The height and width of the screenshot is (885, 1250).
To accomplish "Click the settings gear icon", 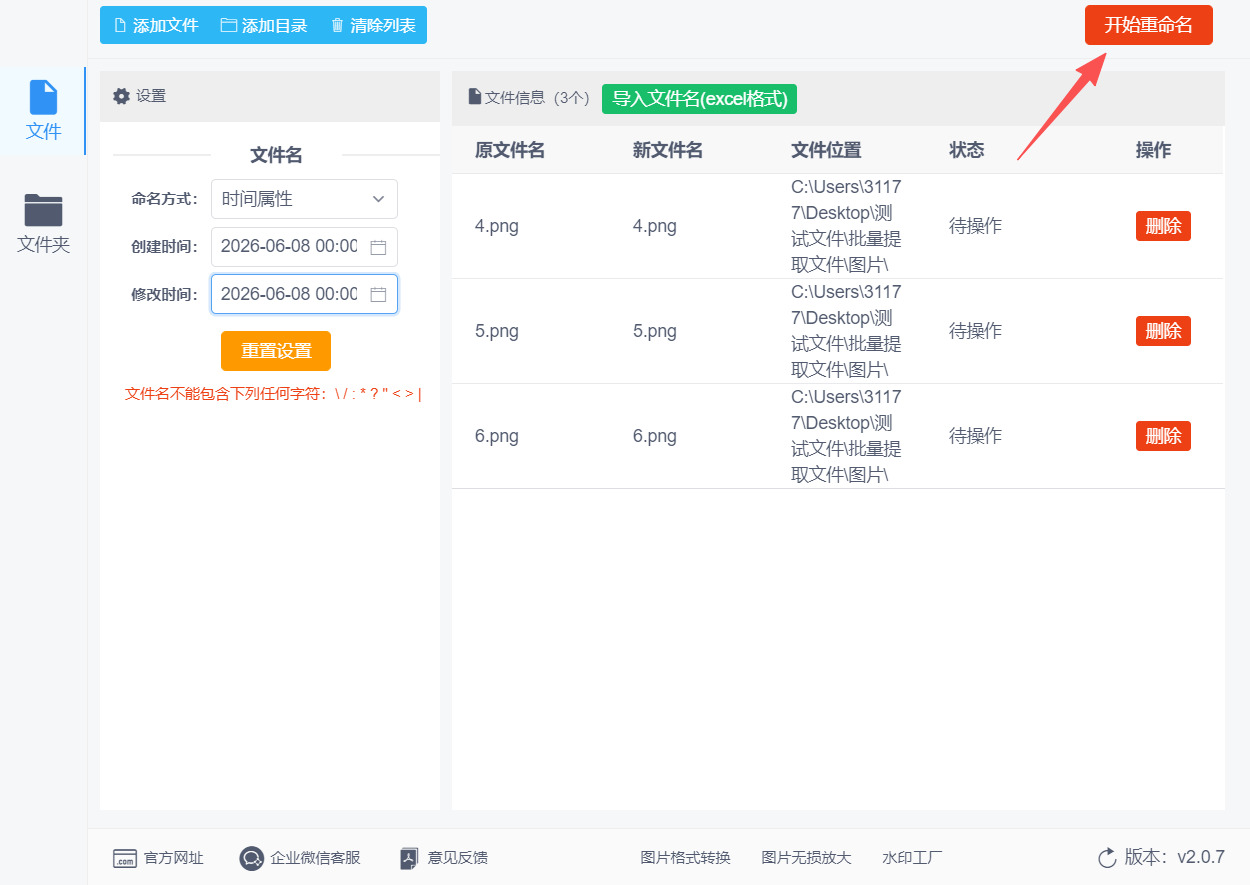I will pyautogui.click(x=121, y=96).
